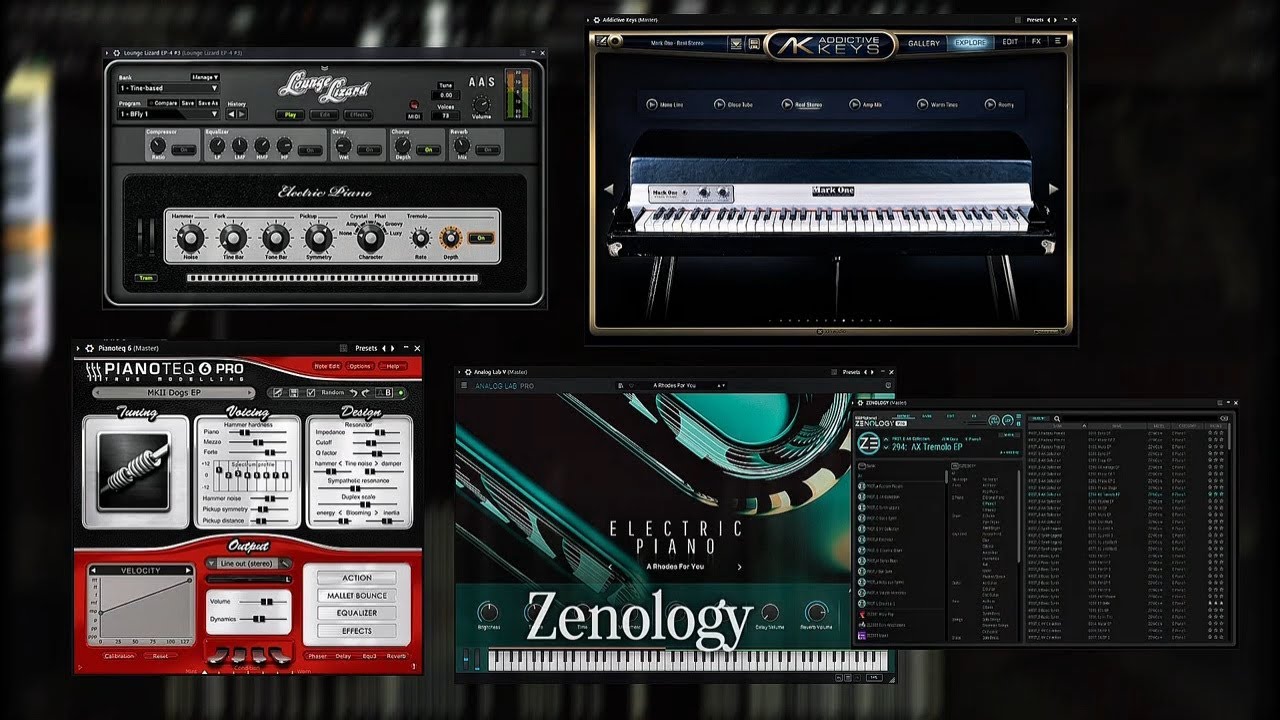Image resolution: width=1280 pixels, height=720 pixels.
Task: Go to next history step in Lounge Lizard
Action: [x=241, y=114]
